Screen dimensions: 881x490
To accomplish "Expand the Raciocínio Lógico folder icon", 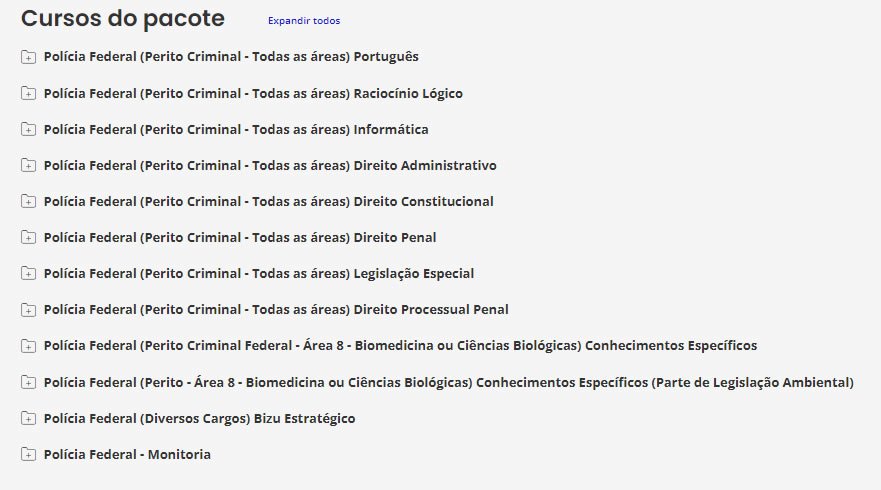I will [x=28, y=94].
